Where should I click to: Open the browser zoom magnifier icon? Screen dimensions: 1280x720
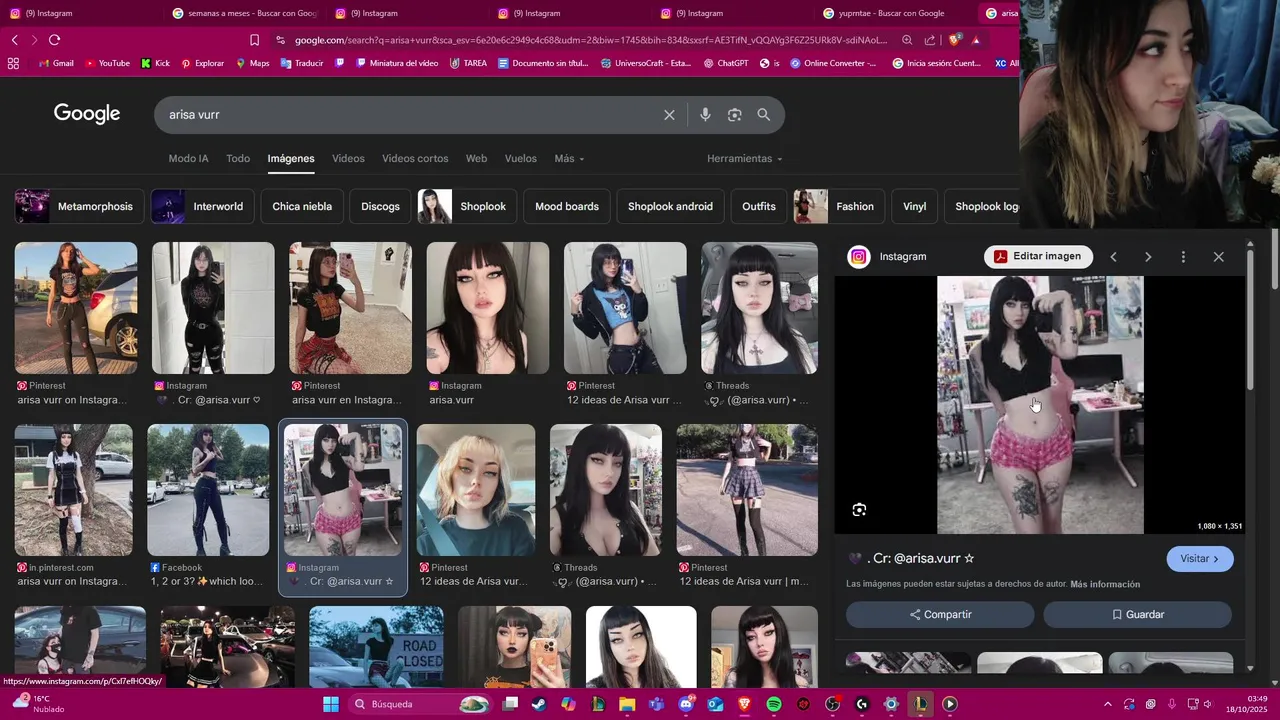(907, 40)
